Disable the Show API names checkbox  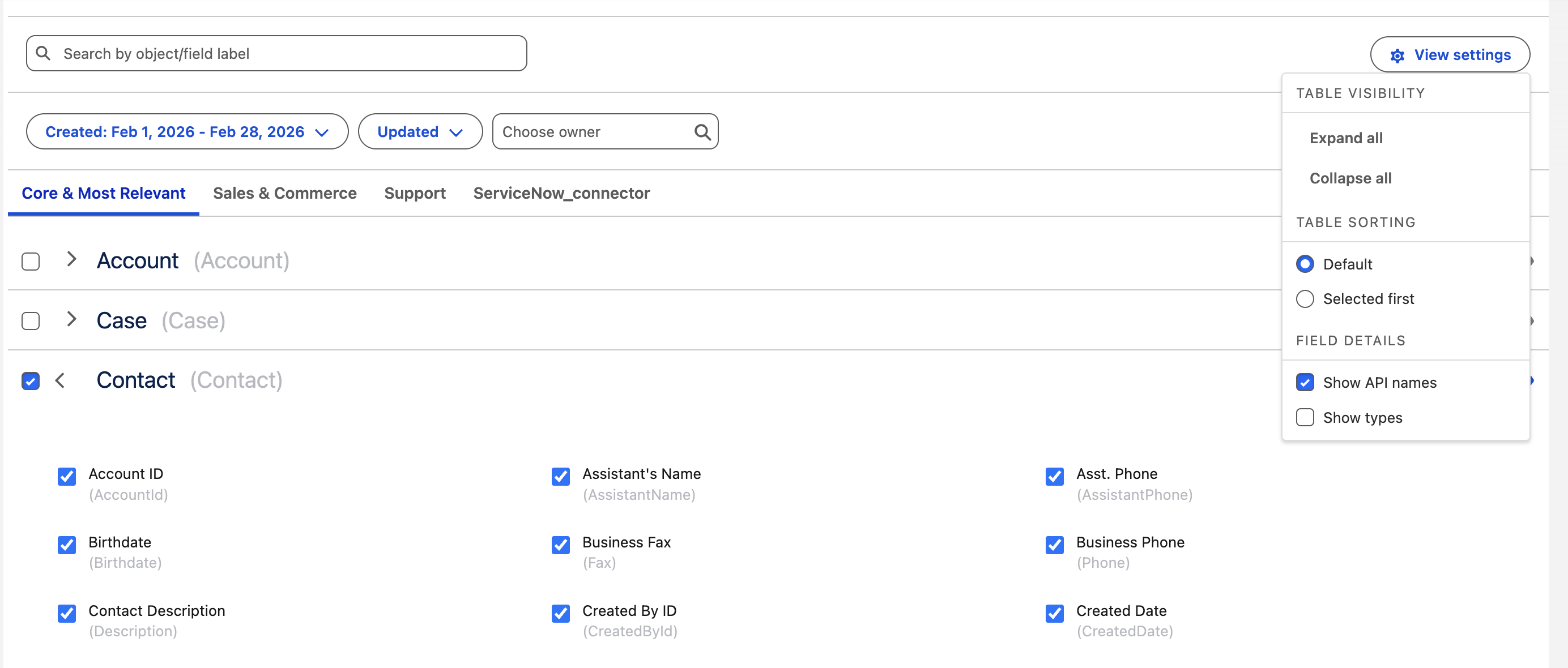[1305, 383]
